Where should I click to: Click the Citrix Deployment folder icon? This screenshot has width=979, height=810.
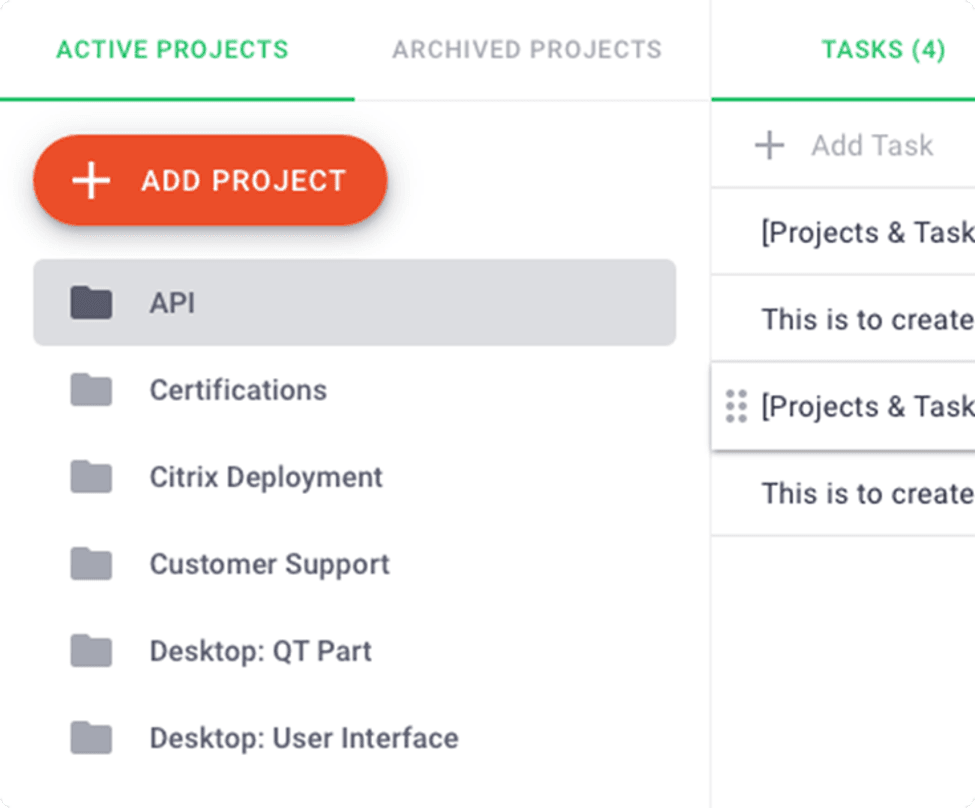[91, 477]
